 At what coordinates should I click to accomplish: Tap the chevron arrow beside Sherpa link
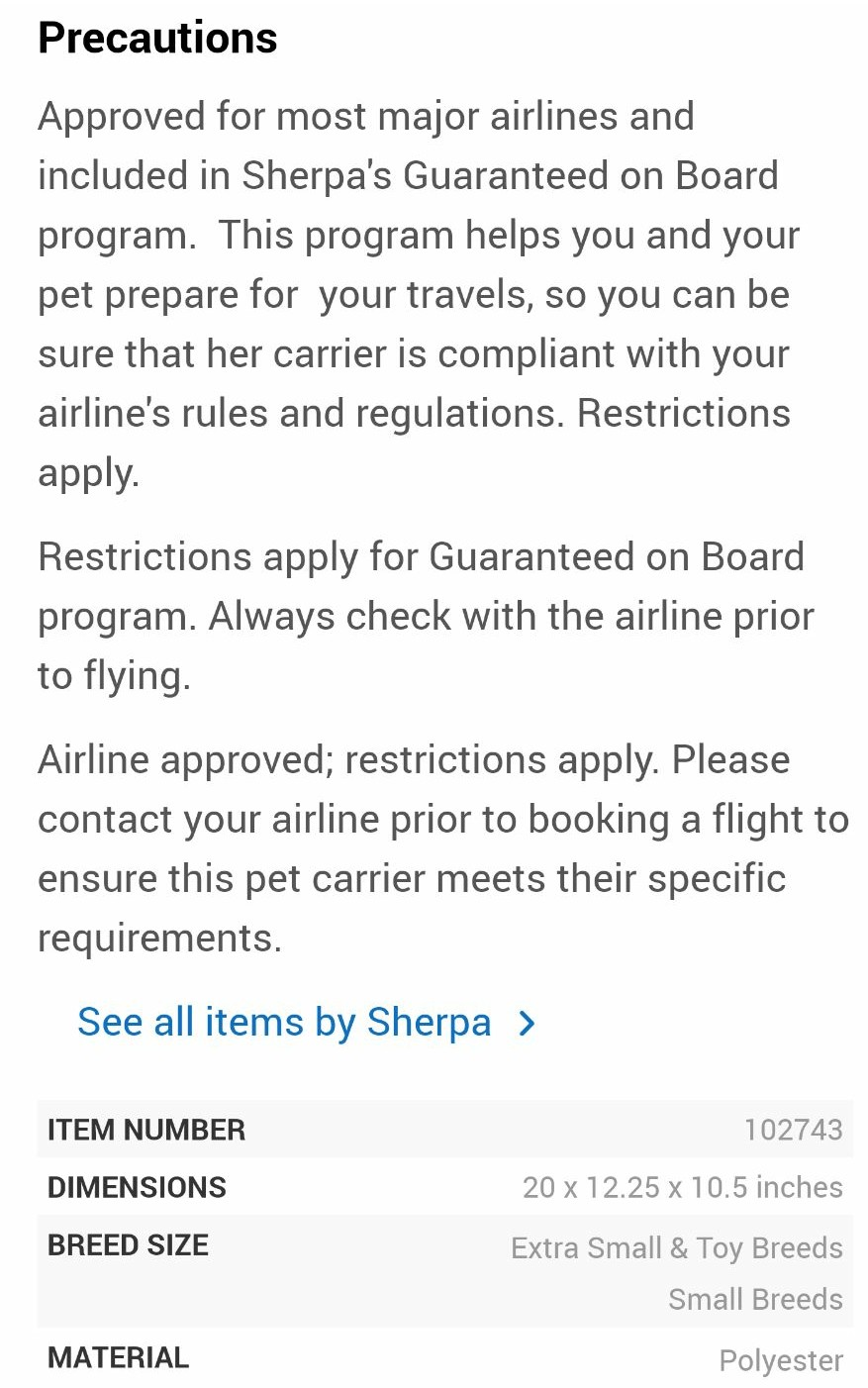[528, 1024]
